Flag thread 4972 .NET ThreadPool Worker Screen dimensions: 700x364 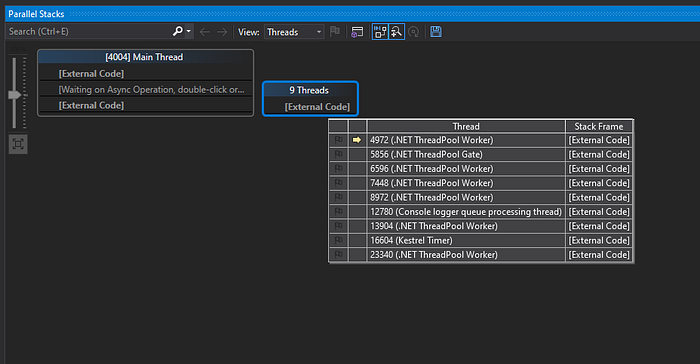click(338, 140)
